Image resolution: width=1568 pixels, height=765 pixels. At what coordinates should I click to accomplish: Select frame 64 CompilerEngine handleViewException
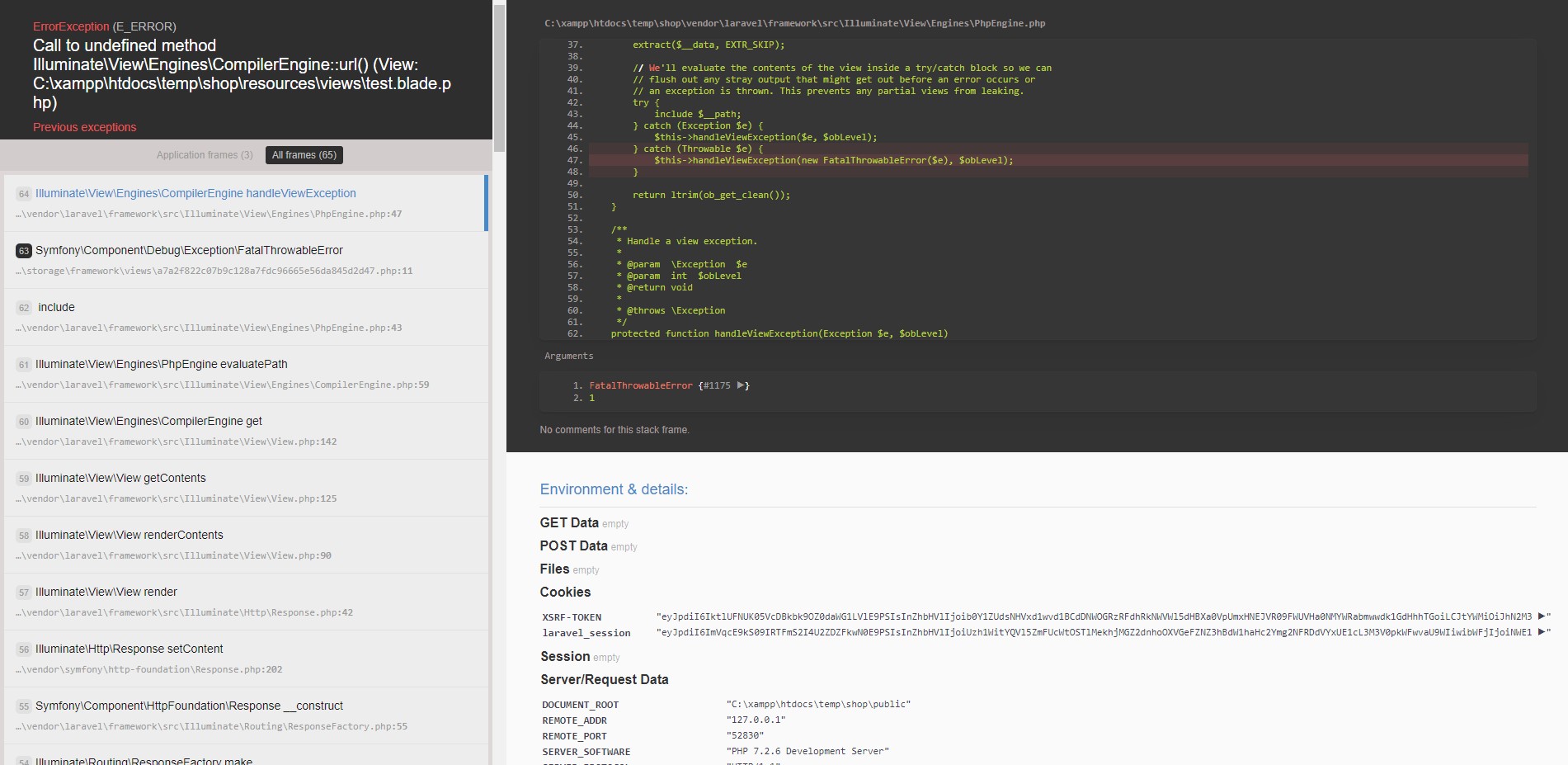pos(246,203)
